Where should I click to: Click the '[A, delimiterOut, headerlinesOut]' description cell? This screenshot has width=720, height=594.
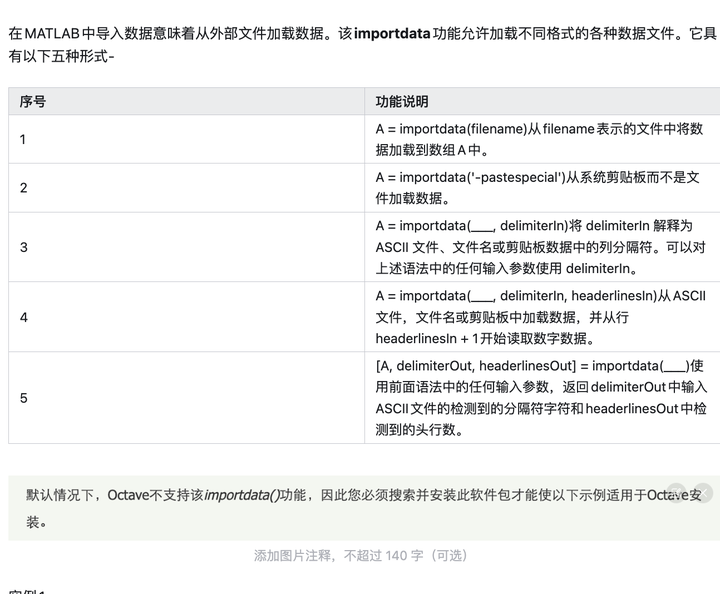tap(542, 398)
